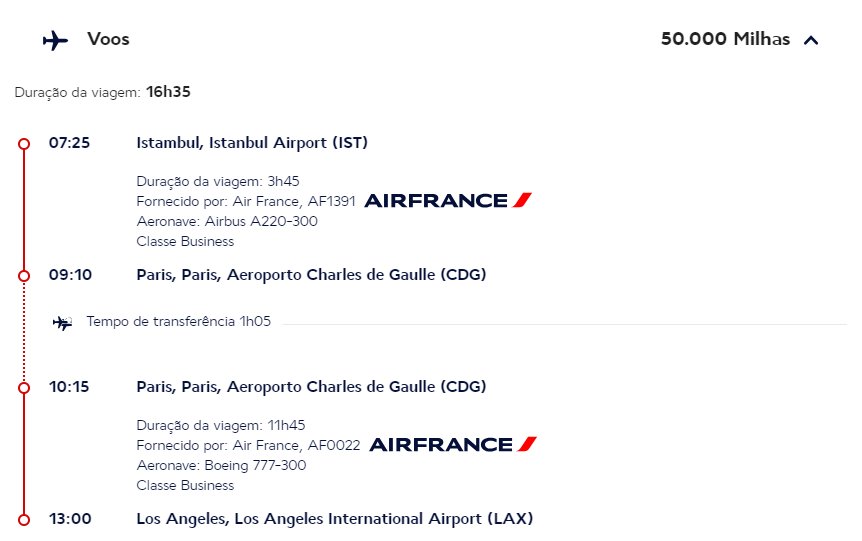Click Los Angeles International Airport (LAX) text

[384, 519]
